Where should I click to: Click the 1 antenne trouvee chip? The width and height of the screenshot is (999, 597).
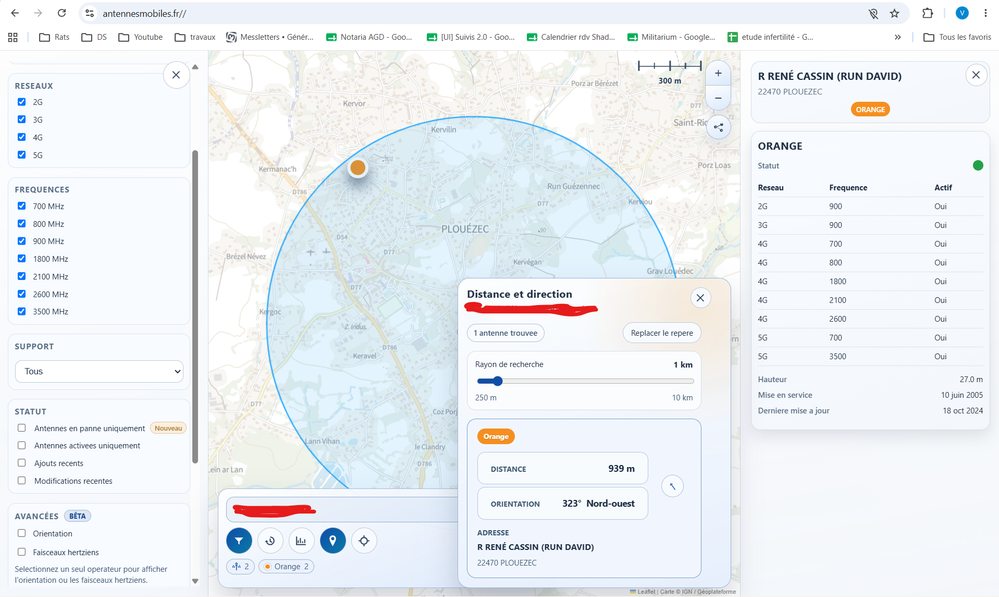(505, 333)
